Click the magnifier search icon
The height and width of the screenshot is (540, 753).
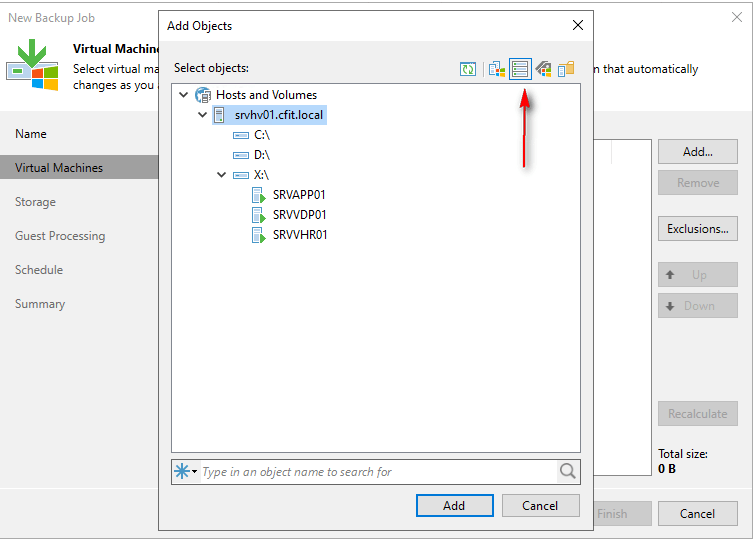568,472
